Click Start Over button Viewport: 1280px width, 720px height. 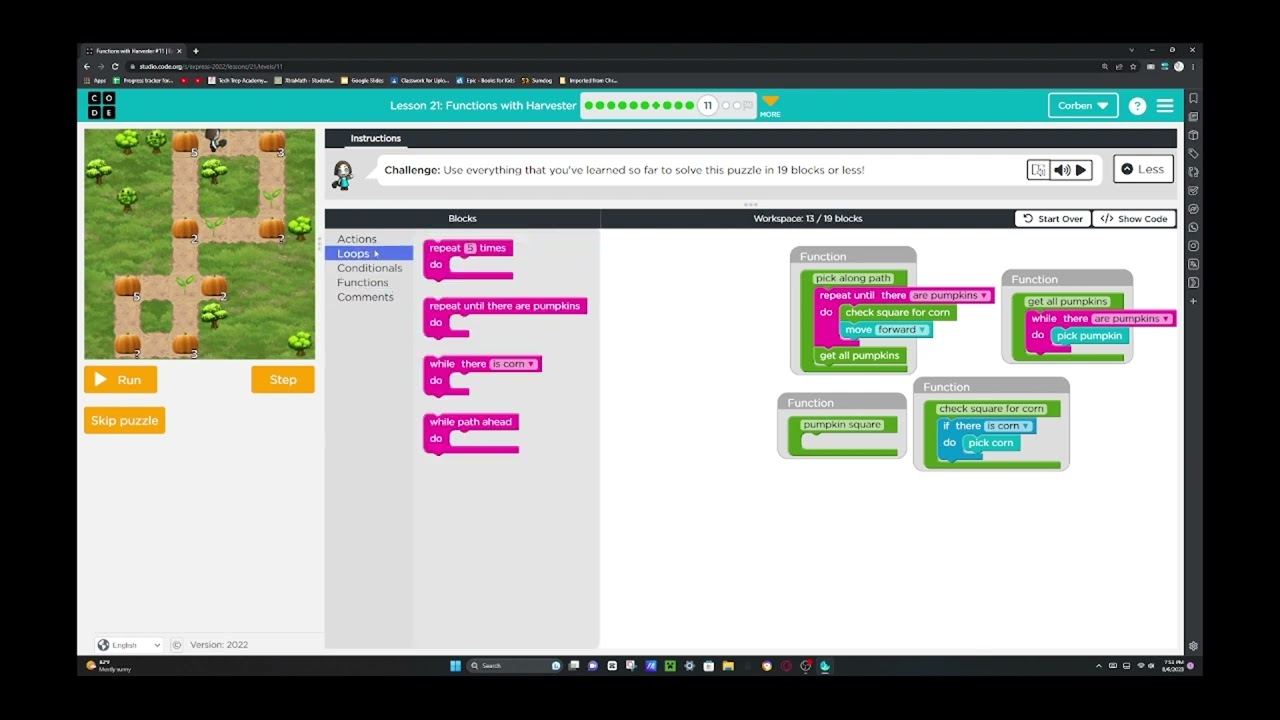pyautogui.click(x=1053, y=219)
